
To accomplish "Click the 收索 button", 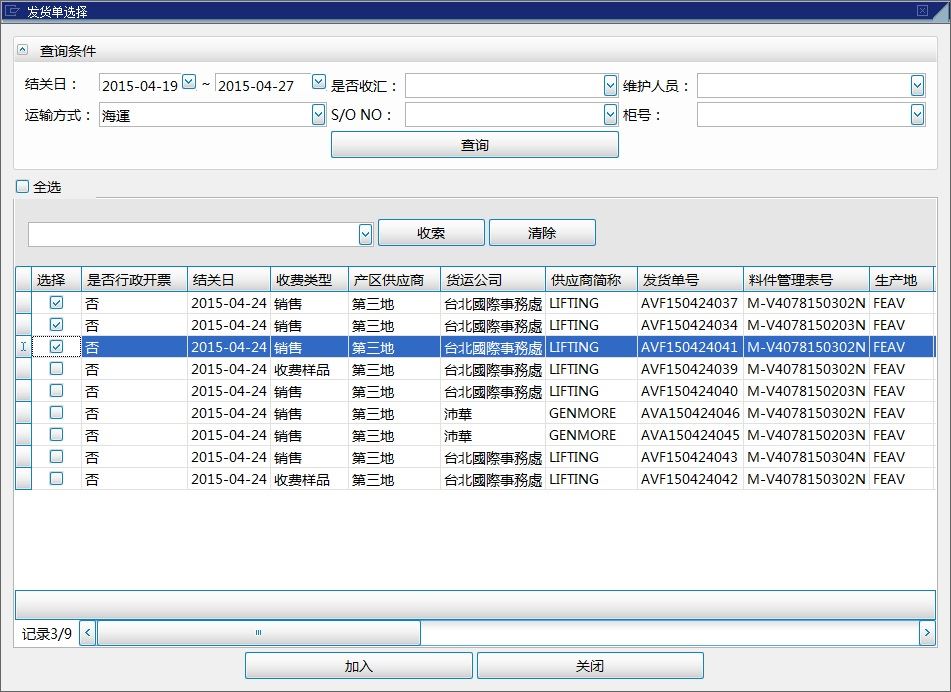I will pyautogui.click(x=431, y=233).
